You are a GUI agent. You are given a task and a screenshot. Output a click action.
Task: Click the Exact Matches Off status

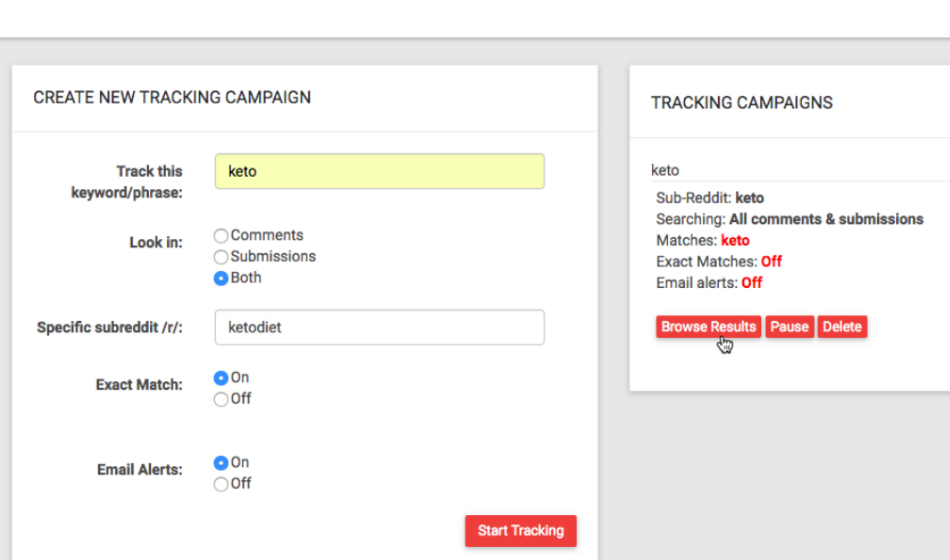pos(771,262)
